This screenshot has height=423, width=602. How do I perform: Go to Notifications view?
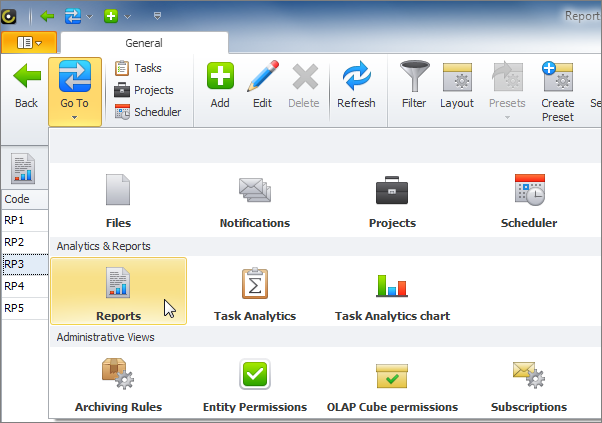pyautogui.click(x=254, y=201)
